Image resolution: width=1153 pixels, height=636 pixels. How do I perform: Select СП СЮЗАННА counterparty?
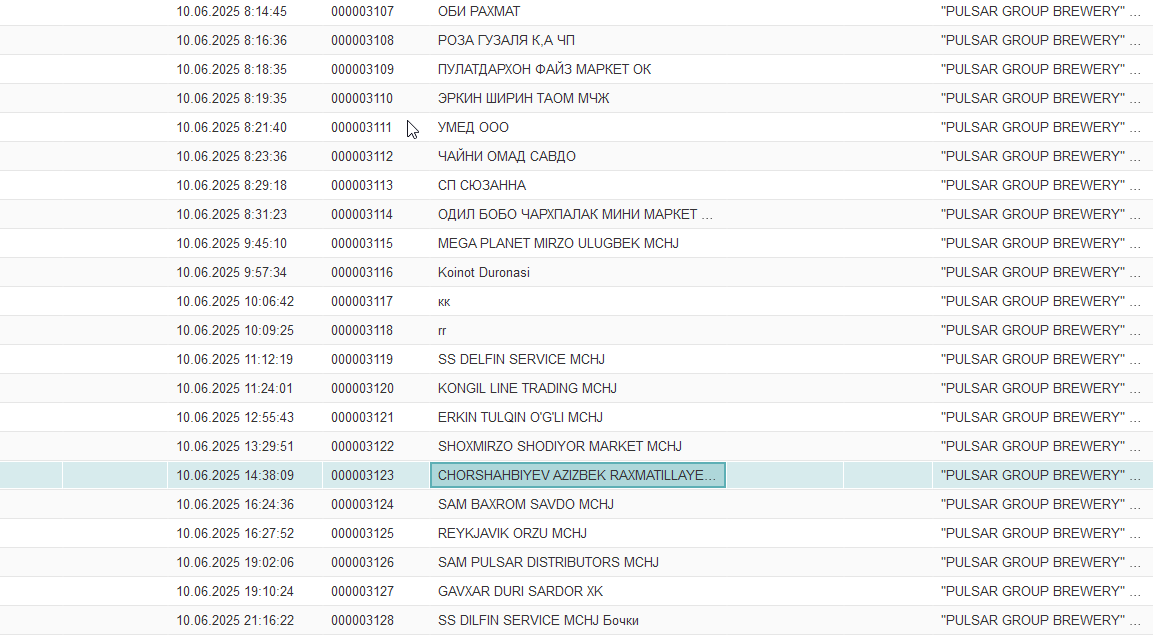pyautogui.click(x=482, y=185)
